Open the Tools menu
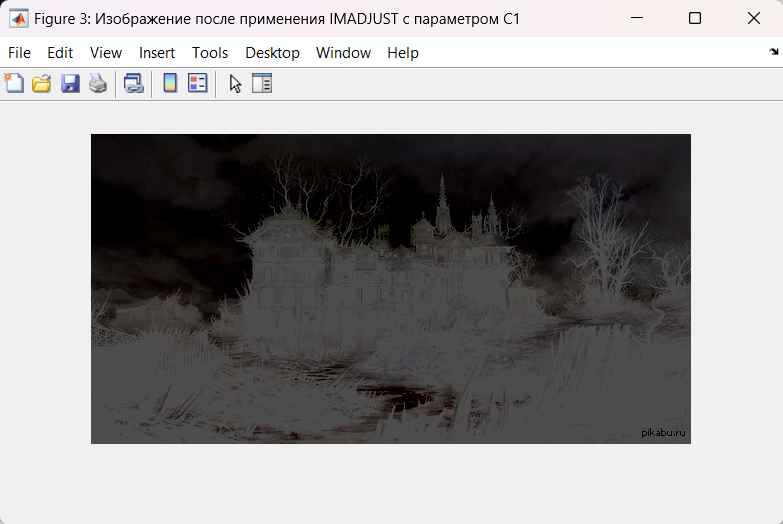The image size is (783, 524). (210, 53)
